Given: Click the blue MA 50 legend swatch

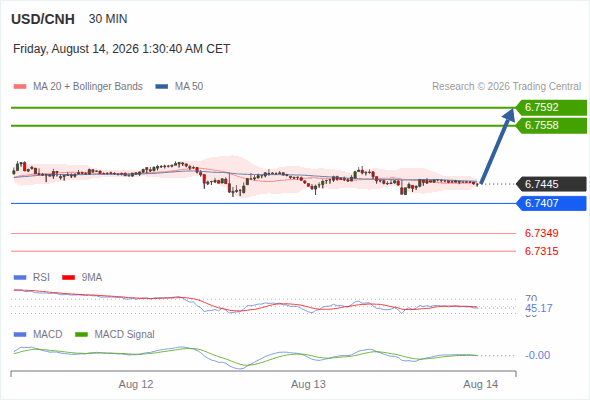Looking at the screenshot, I should pyautogui.click(x=162, y=87).
